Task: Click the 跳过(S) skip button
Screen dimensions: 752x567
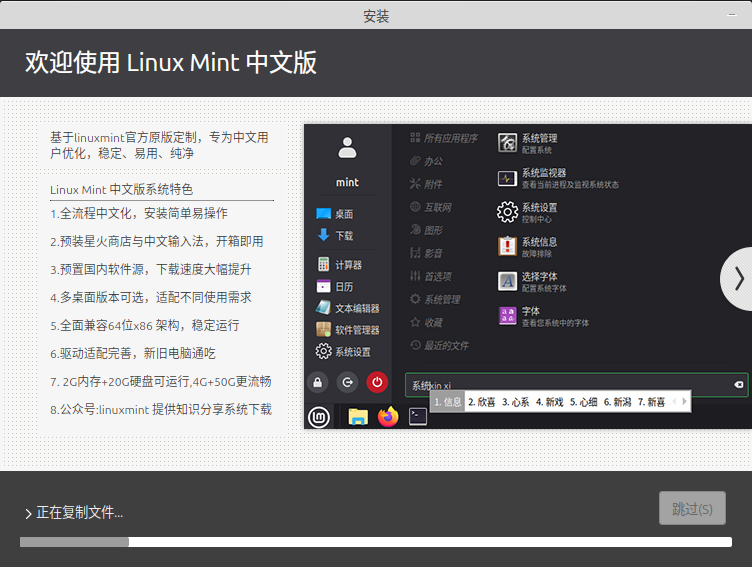Action: click(x=692, y=508)
